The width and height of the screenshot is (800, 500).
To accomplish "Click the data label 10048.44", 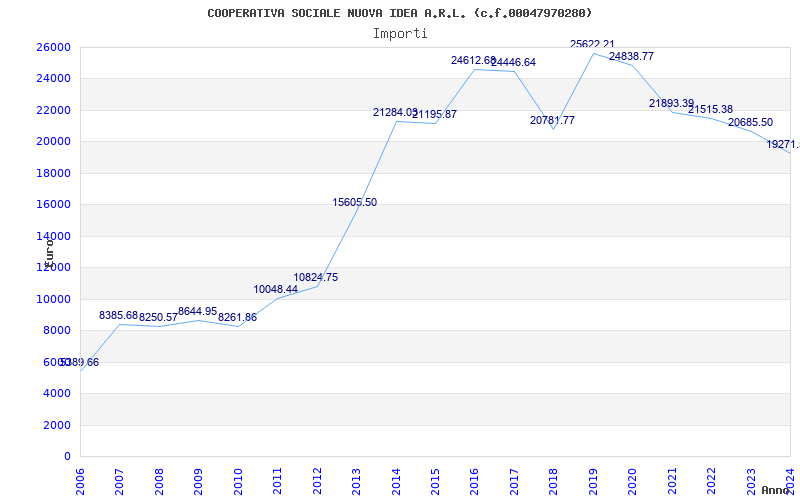I will (276, 289).
